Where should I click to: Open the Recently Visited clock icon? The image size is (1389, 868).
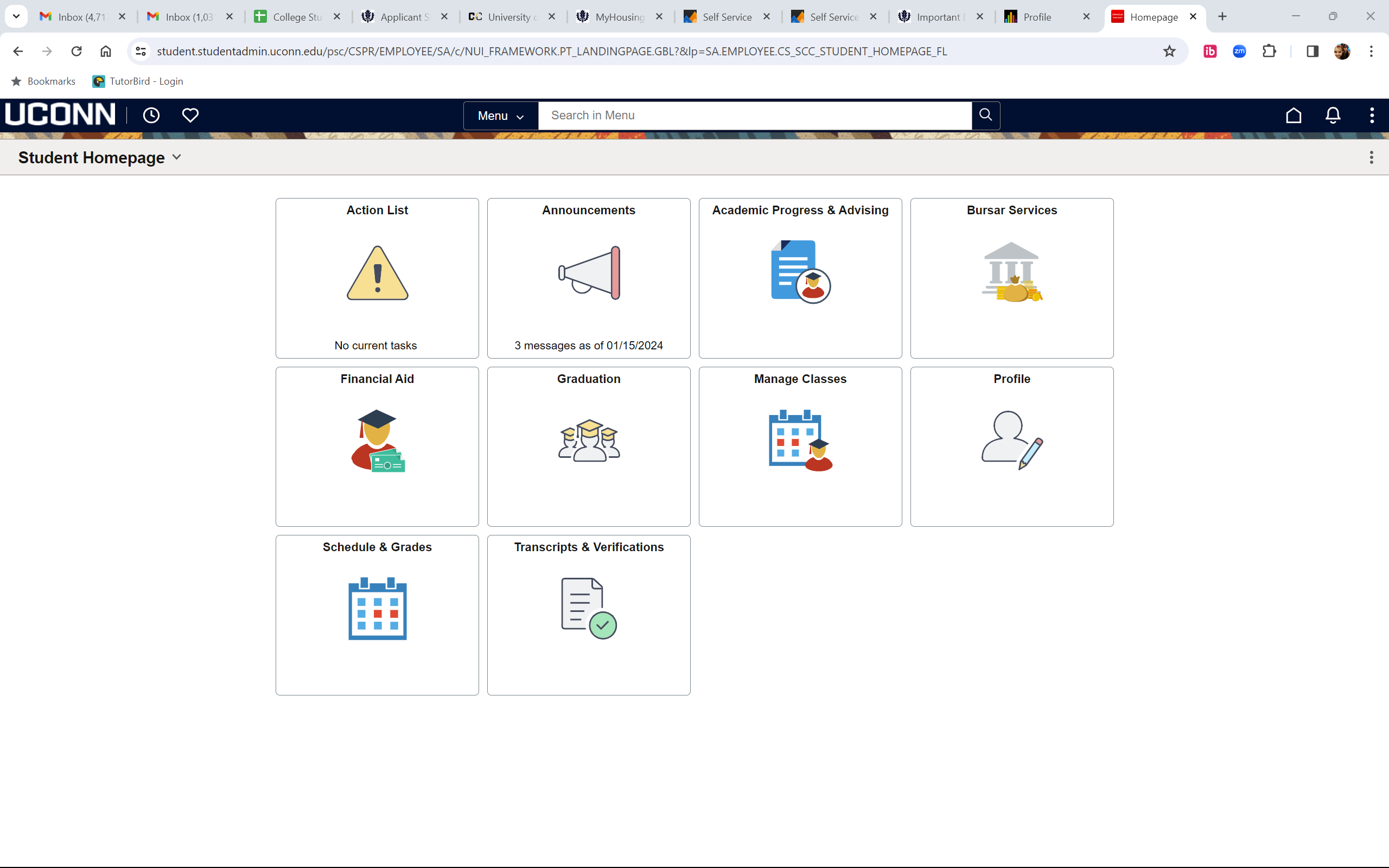coord(151,116)
